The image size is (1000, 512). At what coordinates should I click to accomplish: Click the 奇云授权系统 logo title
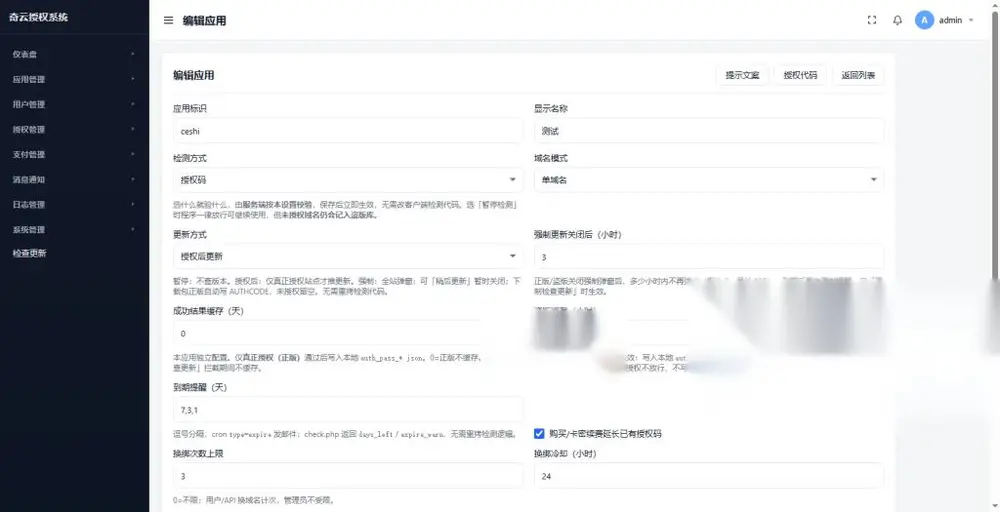(x=38, y=17)
